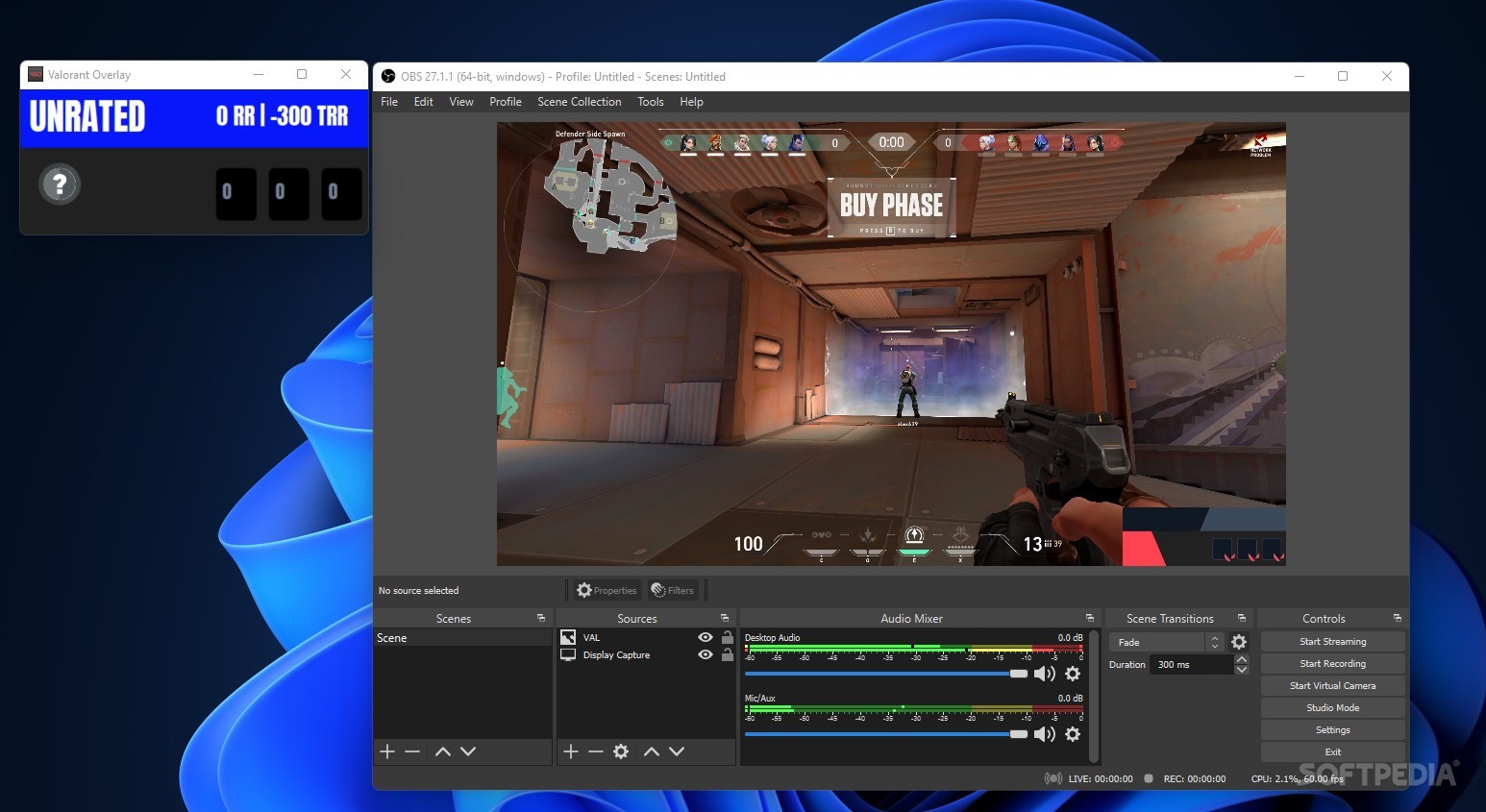This screenshot has height=812, width=1486.
Task: Click the Exit button in Controls
Action: [1332, 752]
